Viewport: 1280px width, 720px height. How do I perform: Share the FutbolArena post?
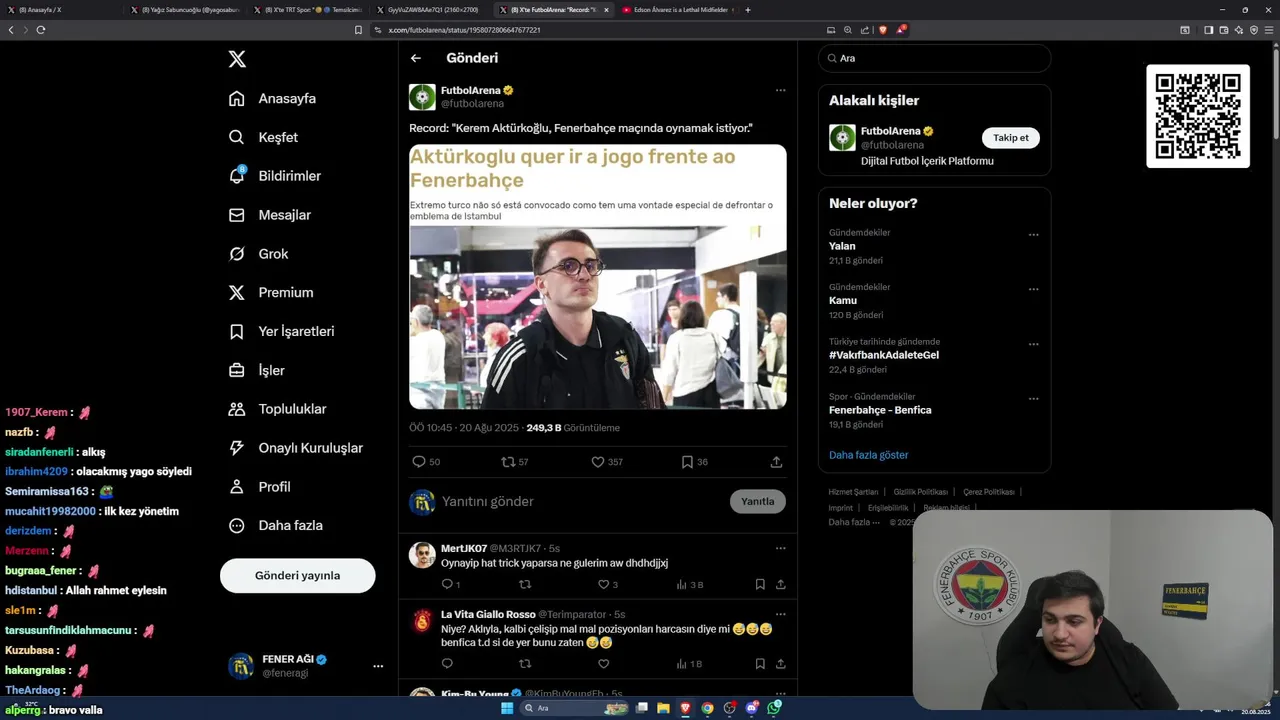pos(776,462)
